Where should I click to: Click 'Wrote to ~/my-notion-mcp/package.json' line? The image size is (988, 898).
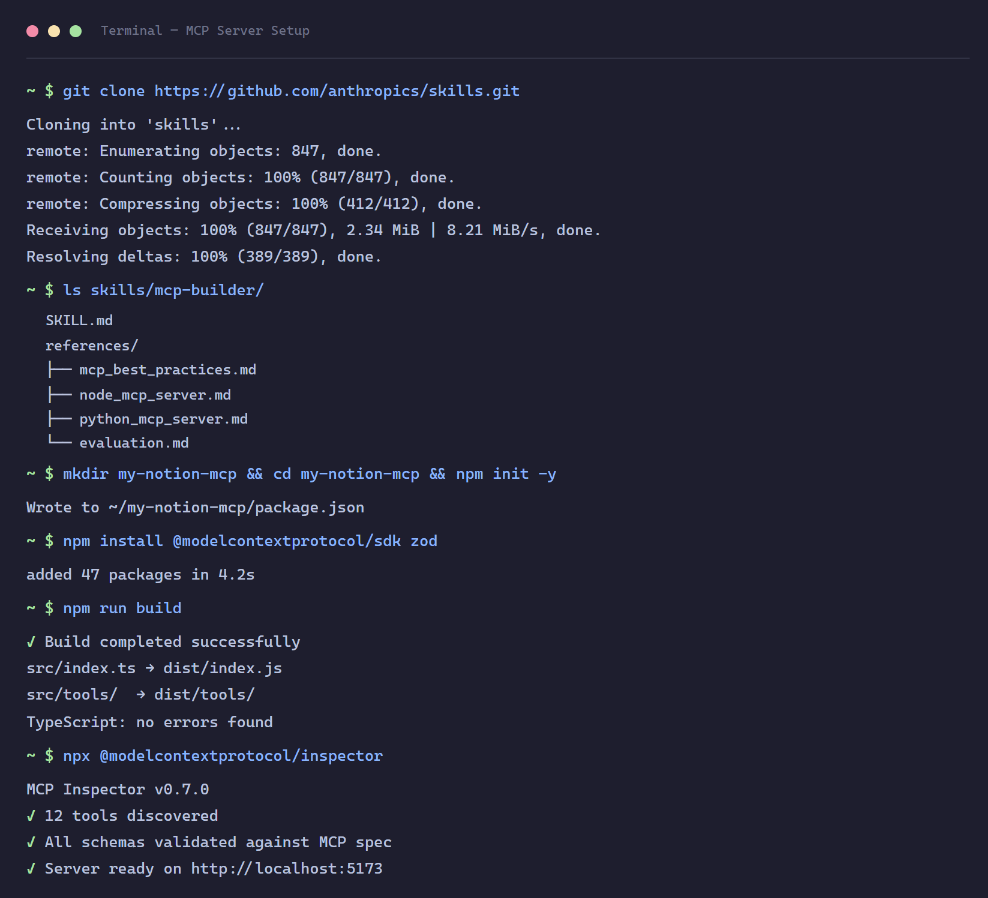195,508
